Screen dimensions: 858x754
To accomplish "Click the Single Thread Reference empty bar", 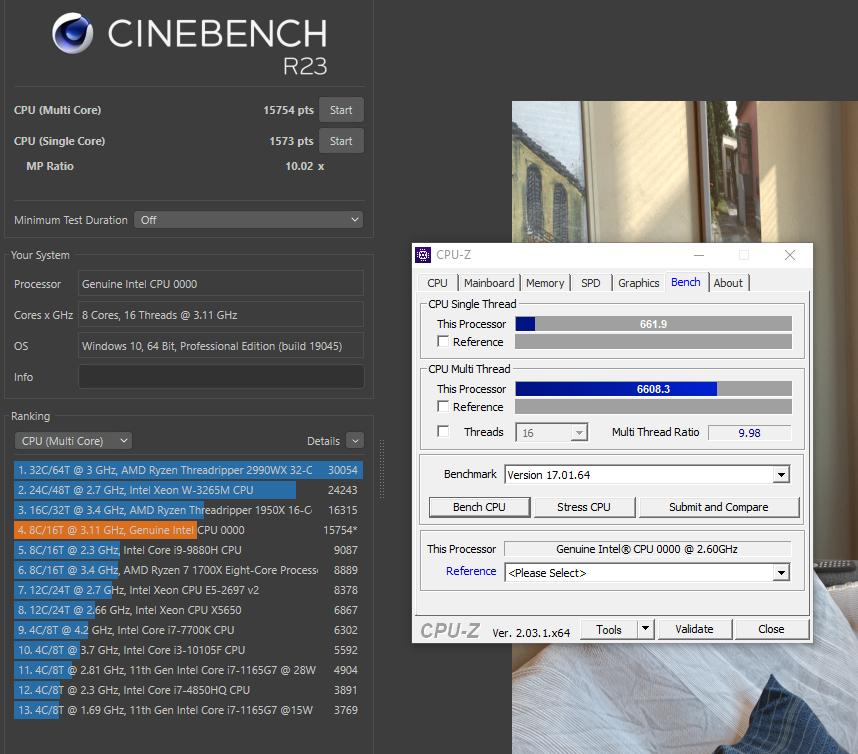I will tap(653, 341).
